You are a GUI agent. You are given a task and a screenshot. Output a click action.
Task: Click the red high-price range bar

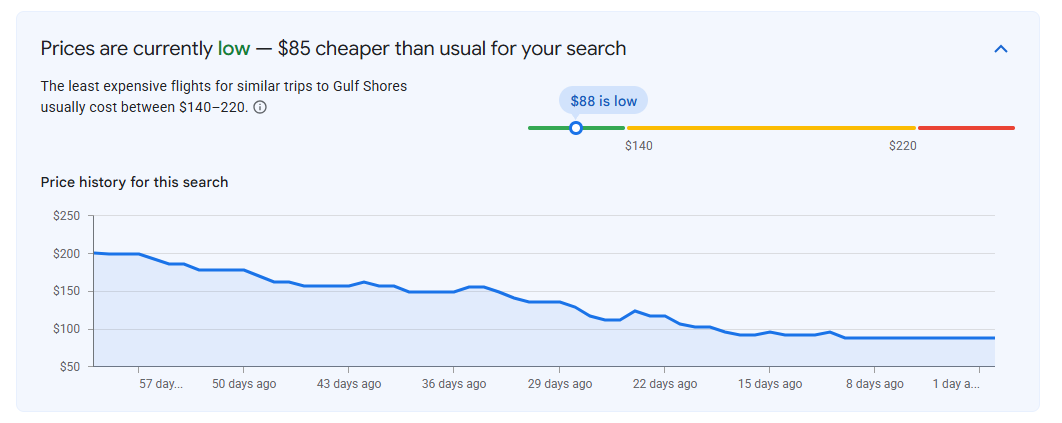(x=967, y=128)
